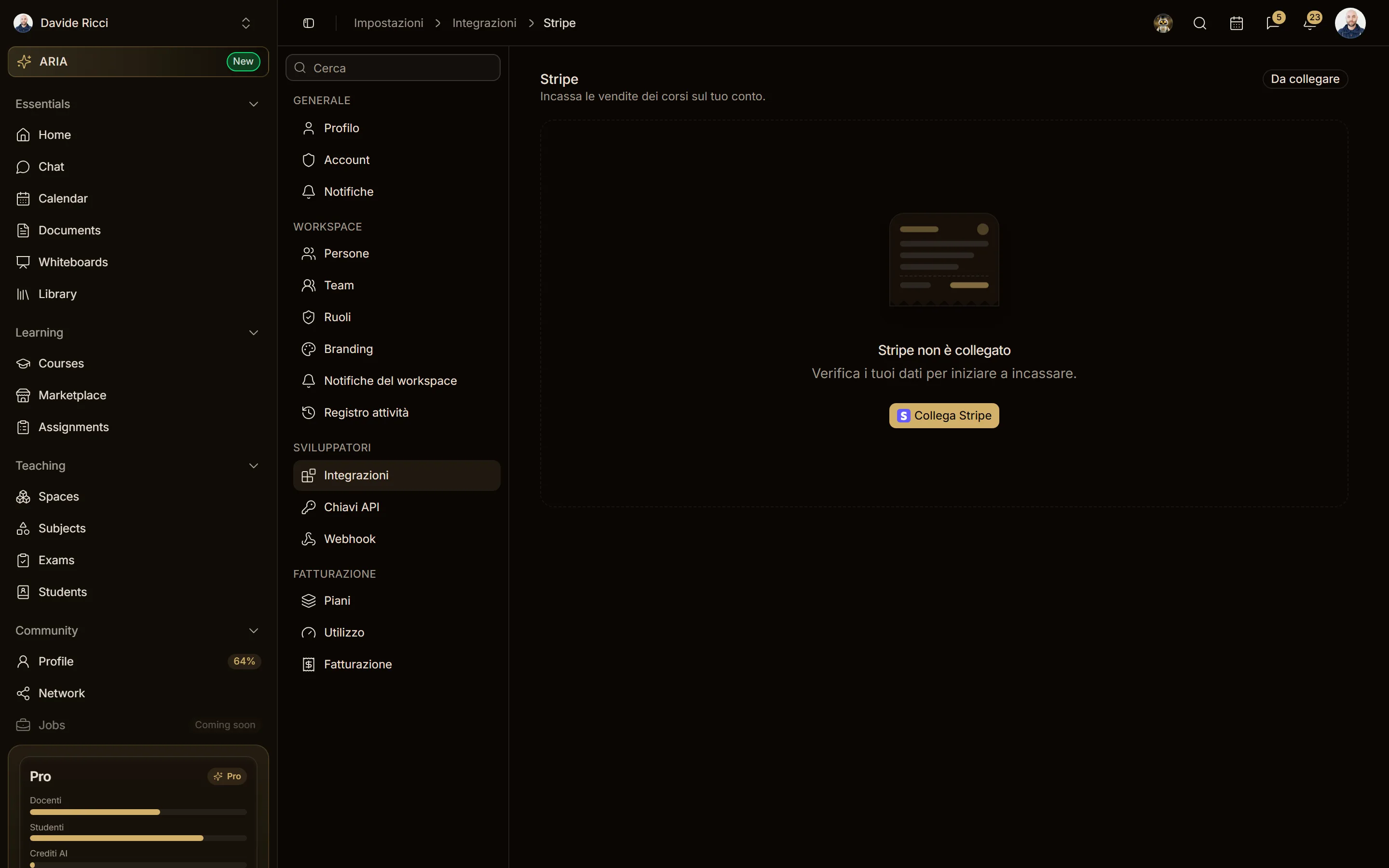This screenshot has width=1389, height=868.
Task: Click the Studenti usage progress bar
Action: 138,838
